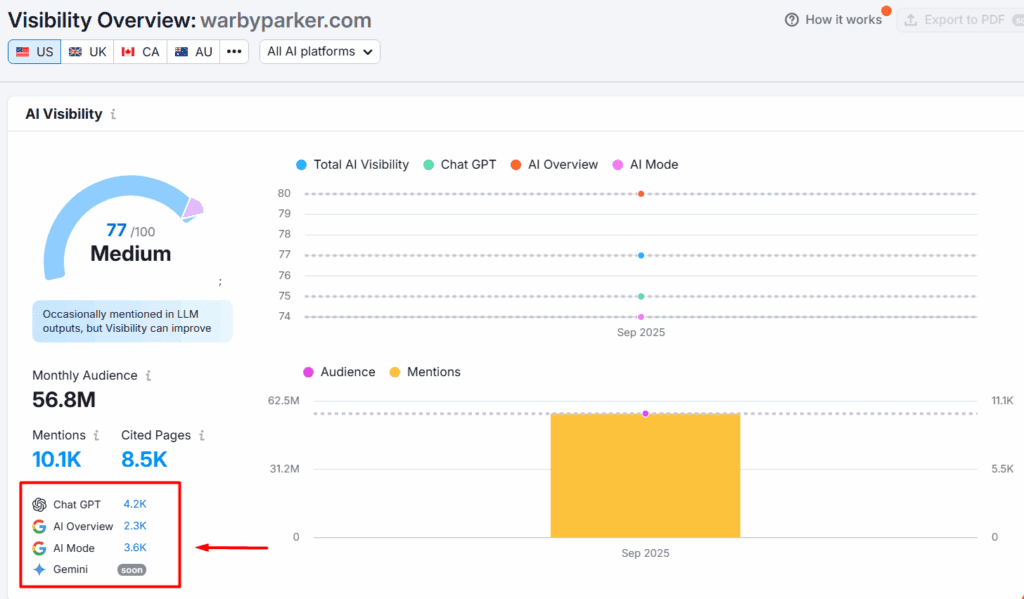Click the ChatGPT icon in the platform breakdown
1024x599 pixels.
[39, 504]
